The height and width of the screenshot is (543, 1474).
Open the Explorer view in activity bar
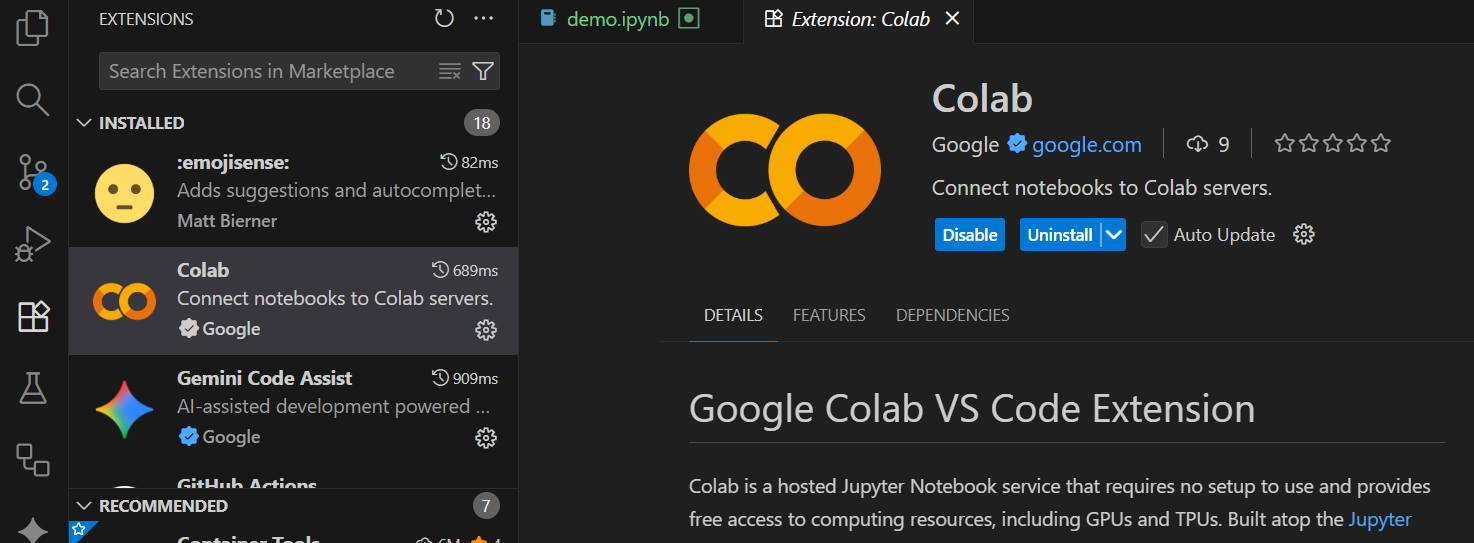33,27
